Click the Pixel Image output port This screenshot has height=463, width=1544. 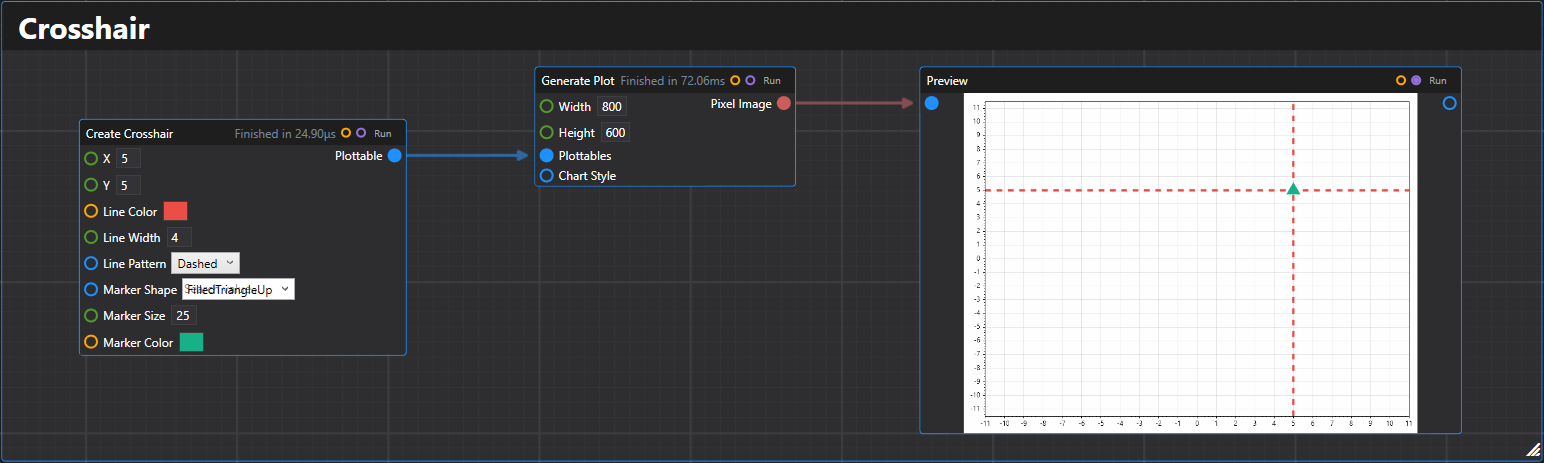[784, 103]
